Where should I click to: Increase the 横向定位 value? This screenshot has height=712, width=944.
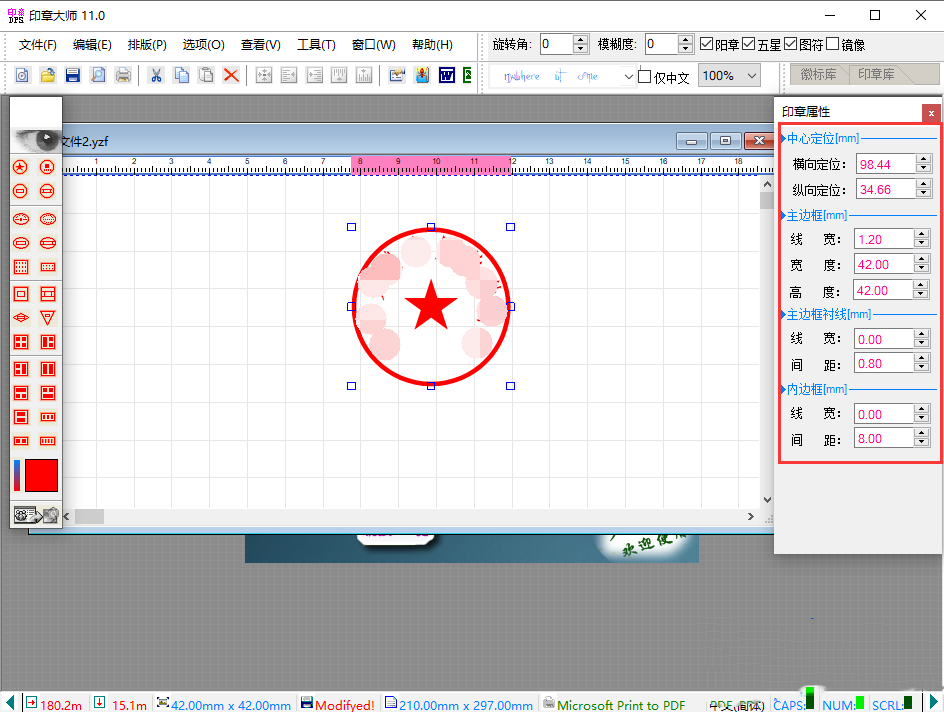point(924,159)
